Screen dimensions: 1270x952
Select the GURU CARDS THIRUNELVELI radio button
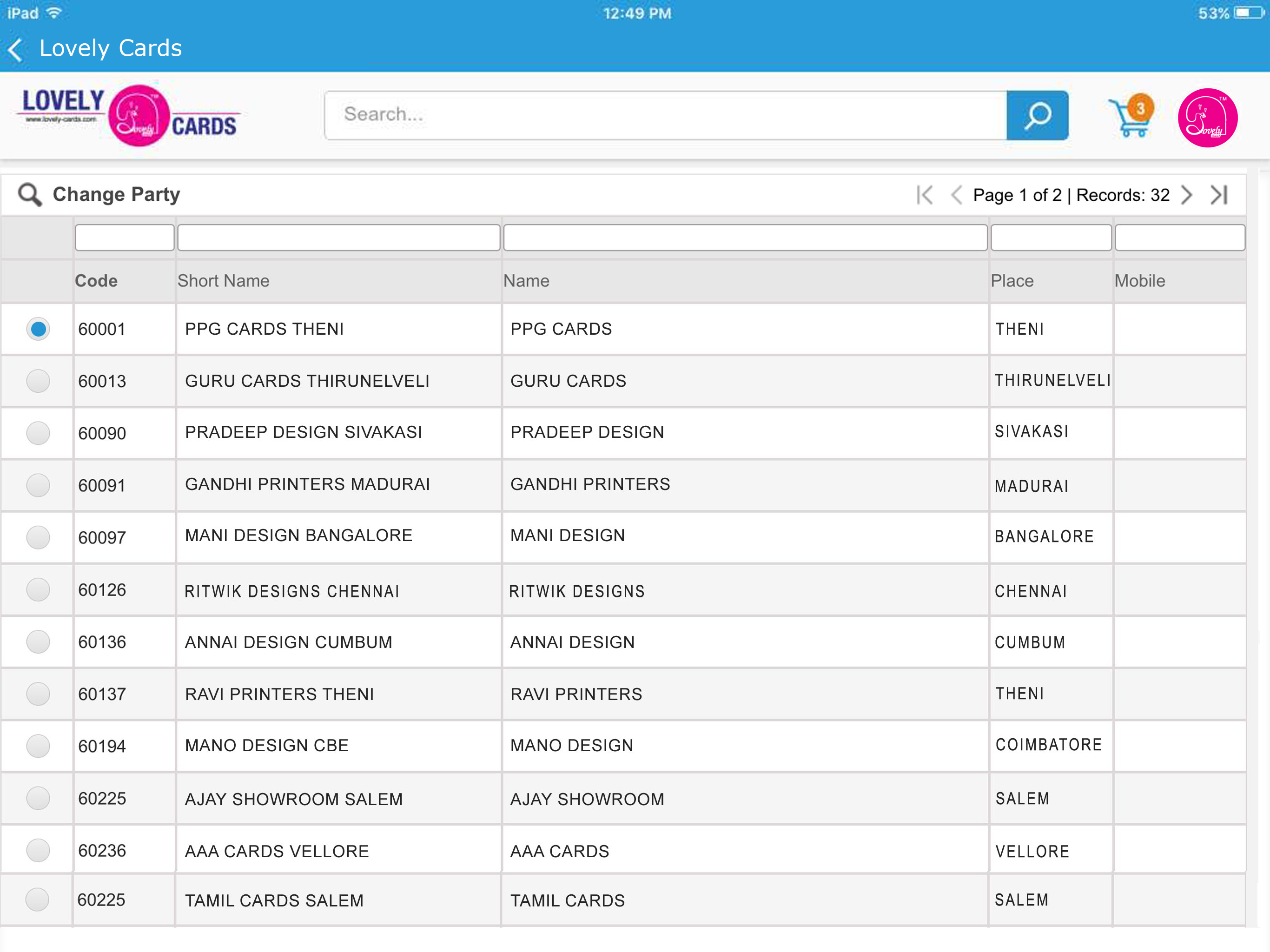38,381
